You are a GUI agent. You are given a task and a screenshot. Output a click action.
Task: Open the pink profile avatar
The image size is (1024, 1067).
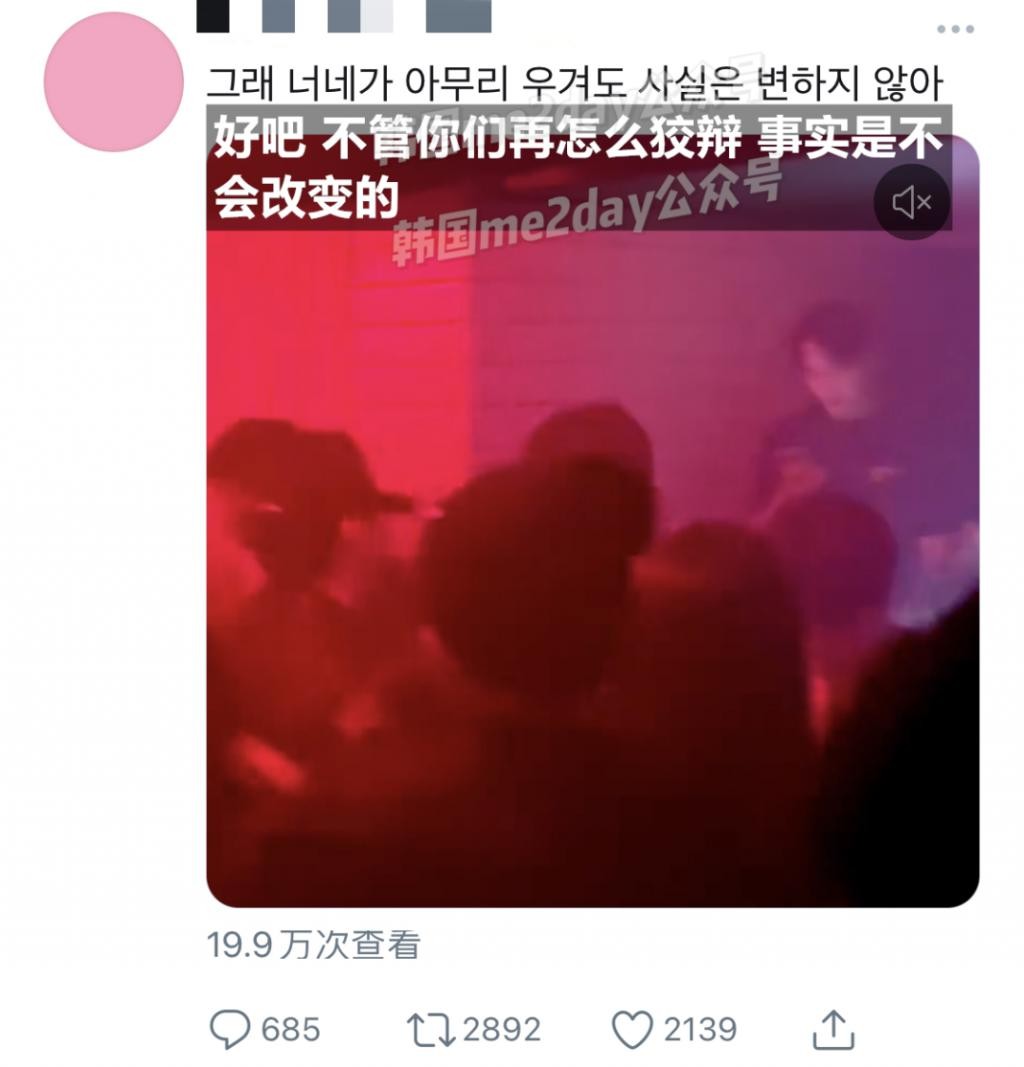(x=114, y=82)
